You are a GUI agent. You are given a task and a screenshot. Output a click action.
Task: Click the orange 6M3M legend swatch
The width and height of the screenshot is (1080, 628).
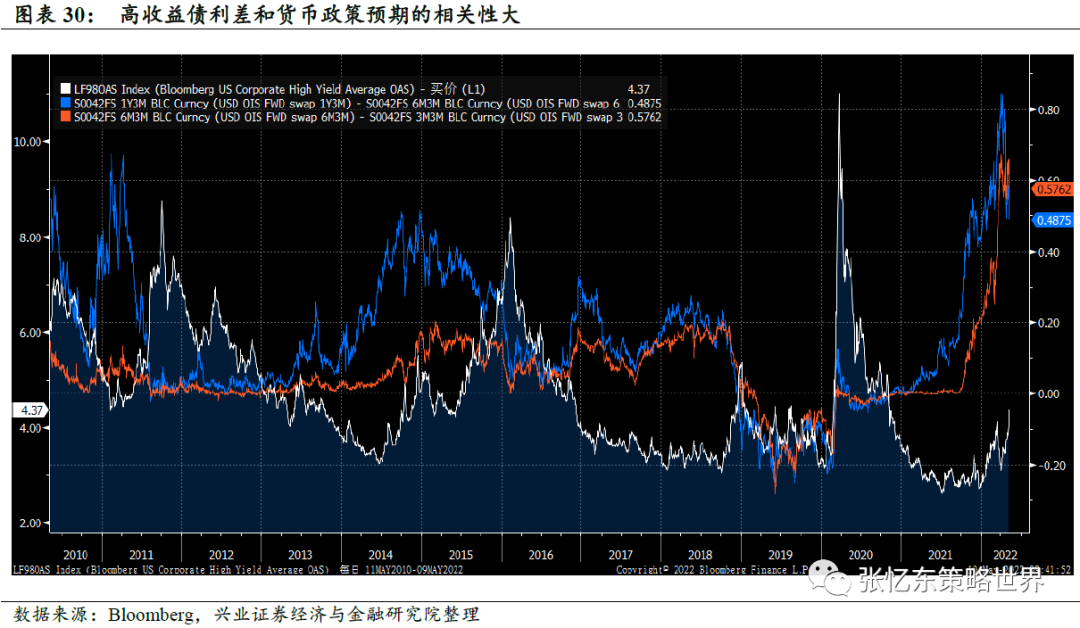pyautogui.click(x=65, y=116)
